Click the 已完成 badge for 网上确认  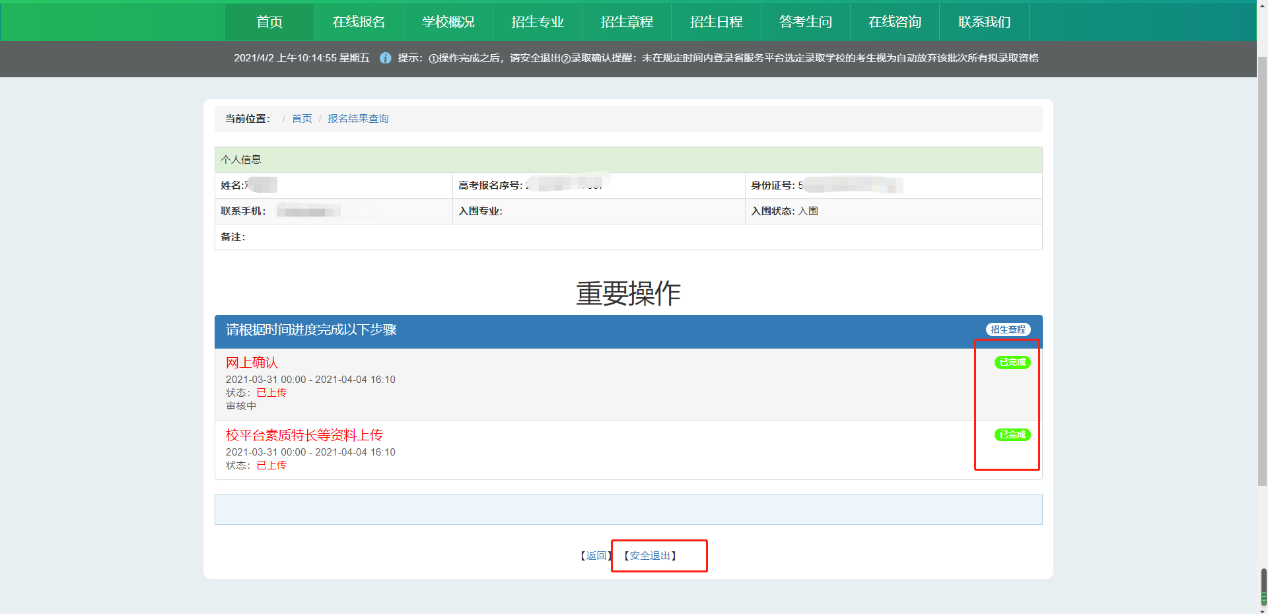click(1012, 362)
